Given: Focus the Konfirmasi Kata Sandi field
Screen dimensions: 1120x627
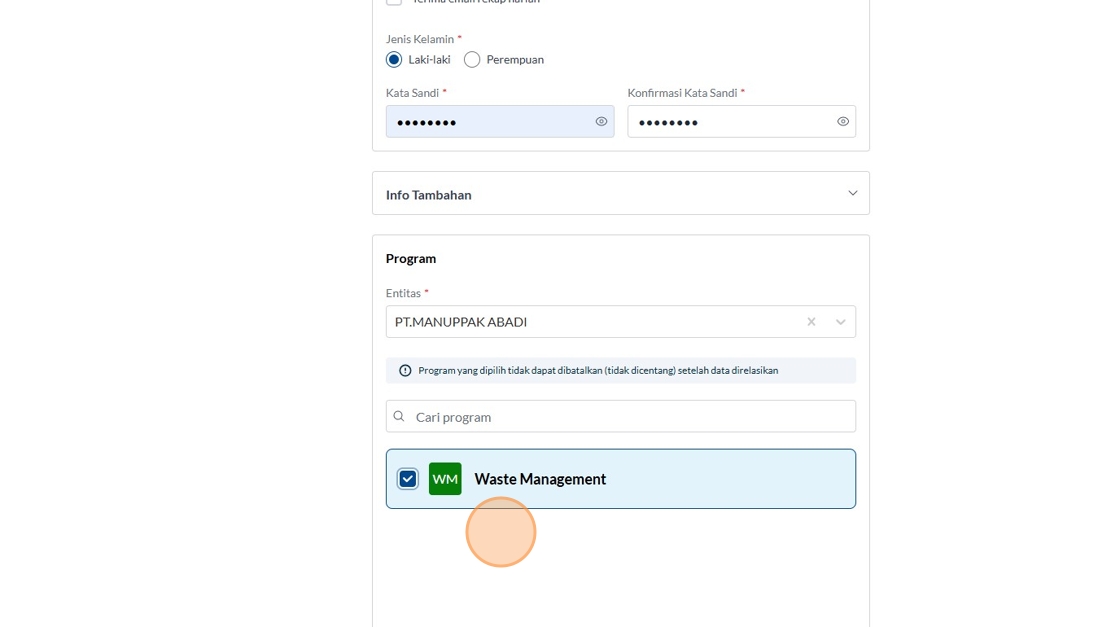Looking at the screenshot, I should click(730, 122).
